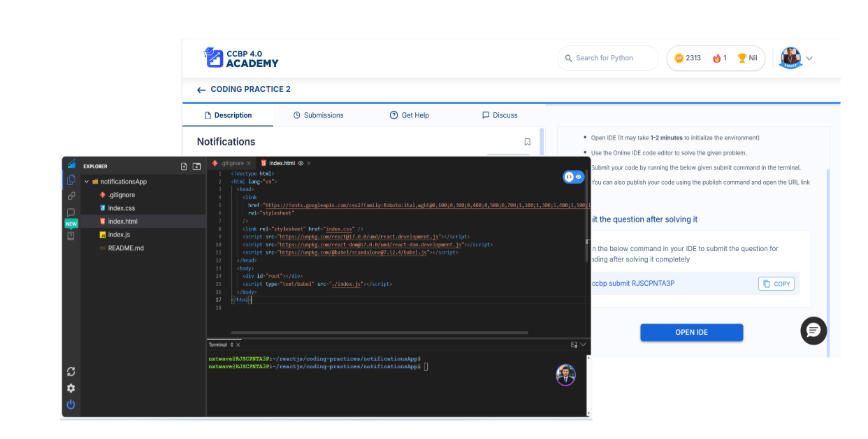
Task: Open .gitignore in the file tree
Action: (x=143, y=195)
